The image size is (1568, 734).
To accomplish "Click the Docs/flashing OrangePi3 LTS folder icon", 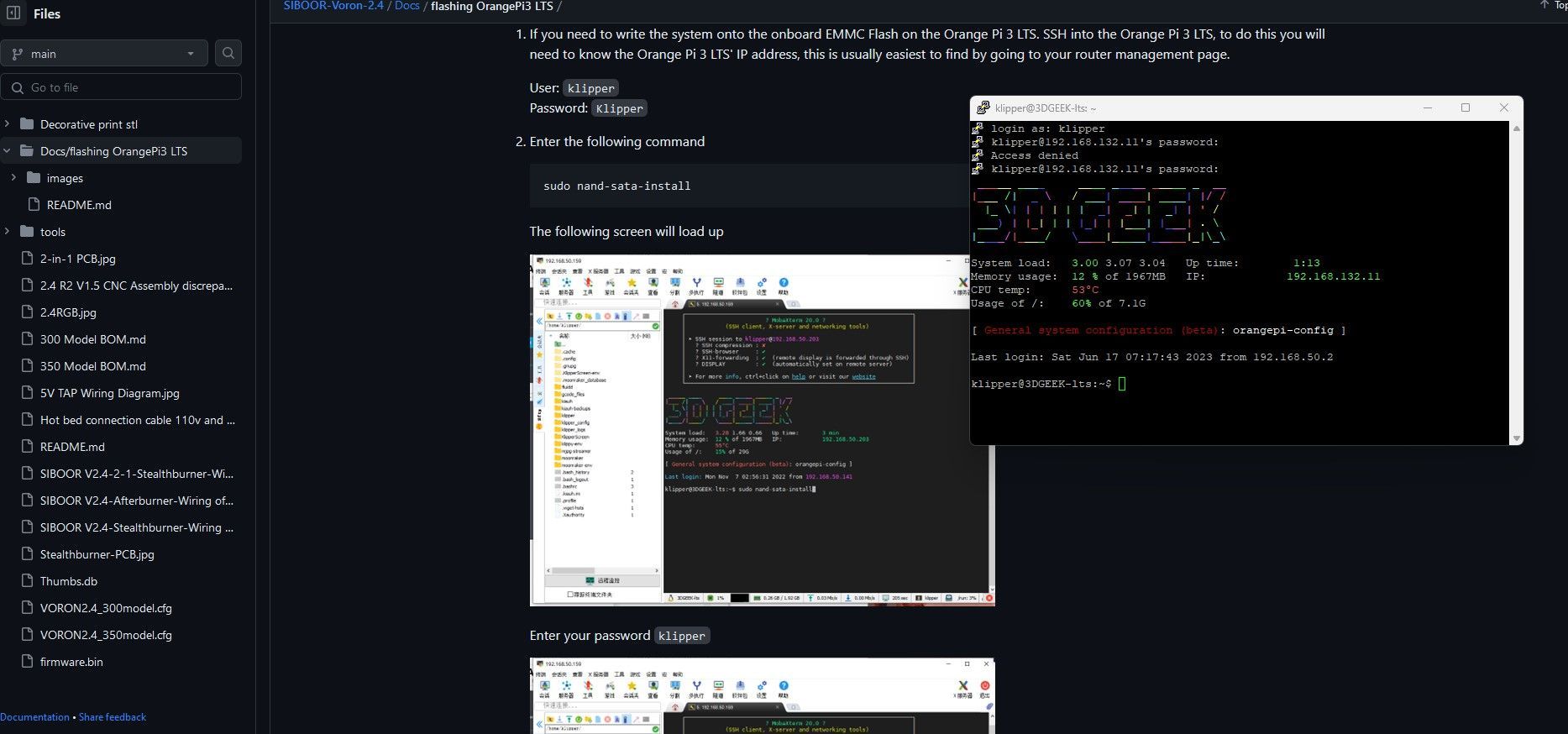I will coord(27,151).
